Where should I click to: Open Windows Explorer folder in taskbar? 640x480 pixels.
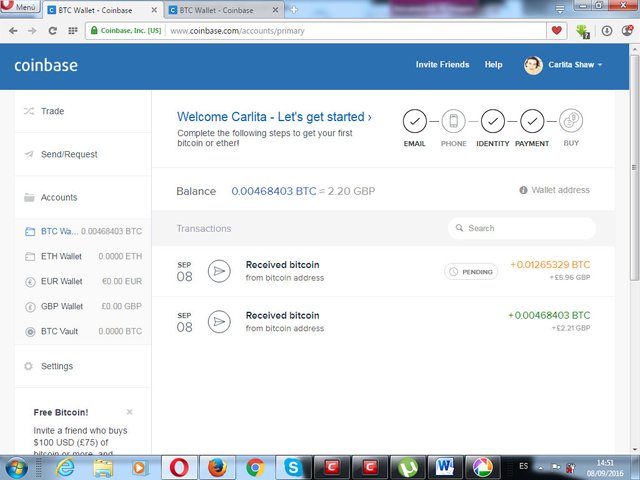pos(103,468)
